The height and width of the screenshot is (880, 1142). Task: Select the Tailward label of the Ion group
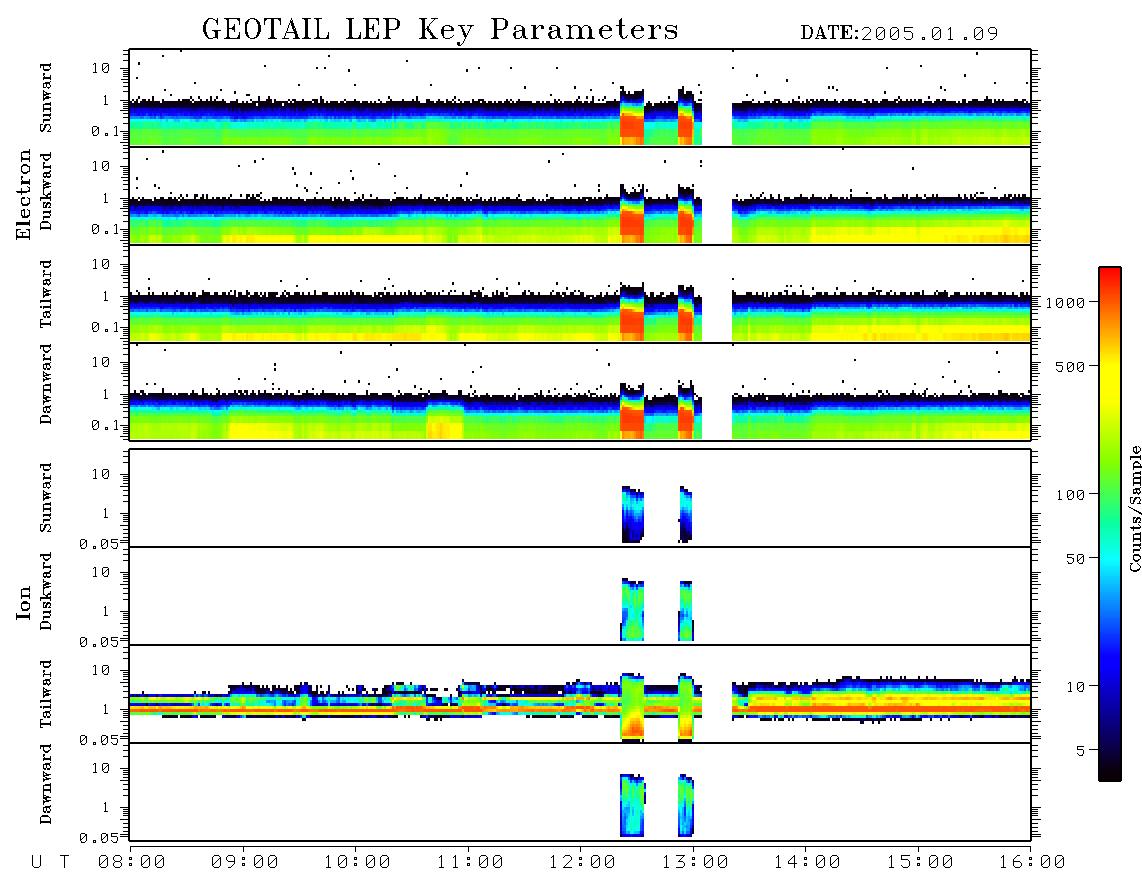pyautogui.click(x=46, y=694)
